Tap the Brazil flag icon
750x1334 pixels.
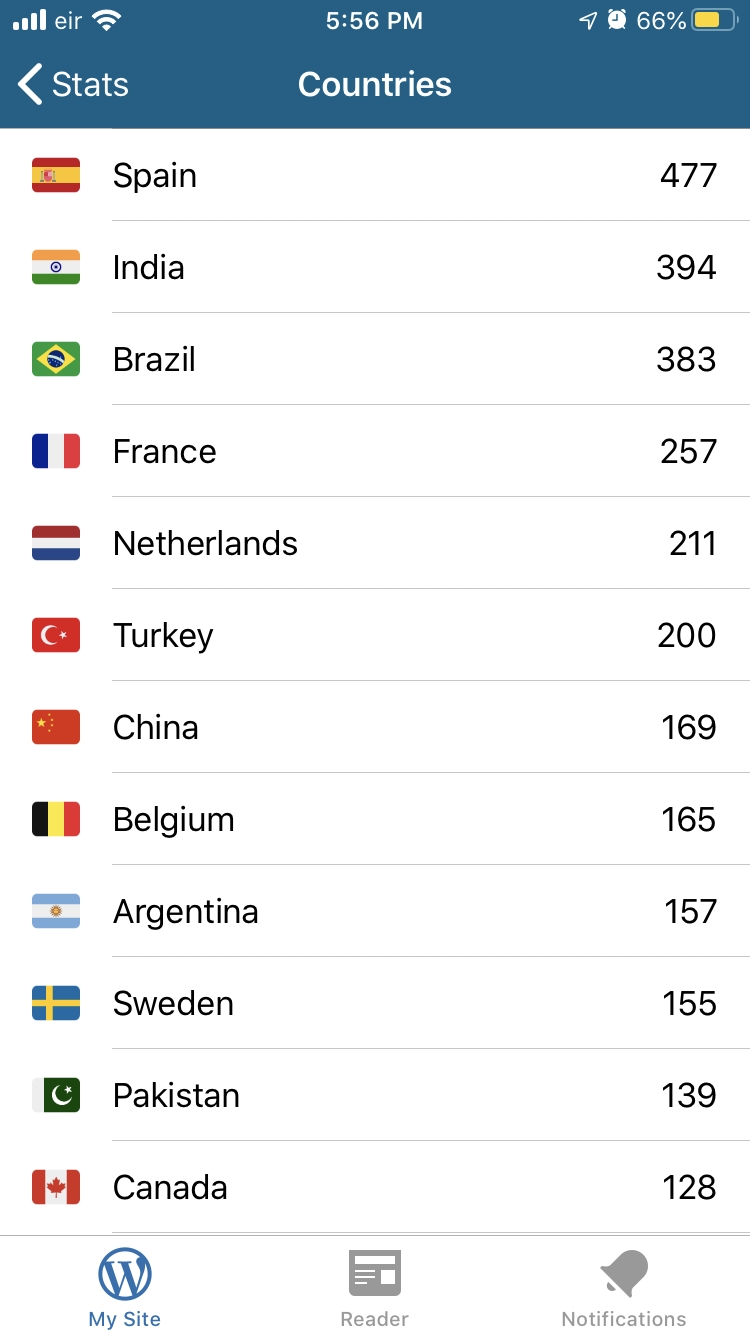tap(56, 359)
